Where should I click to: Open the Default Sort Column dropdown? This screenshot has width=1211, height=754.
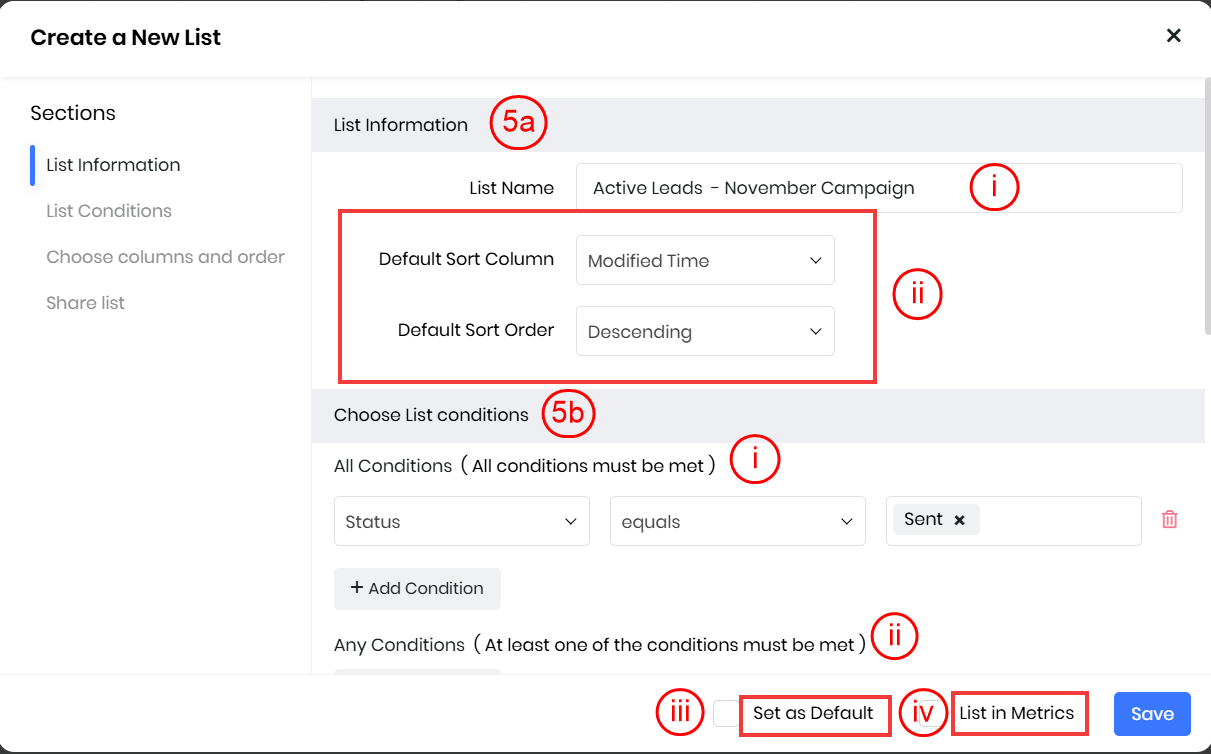705,261
